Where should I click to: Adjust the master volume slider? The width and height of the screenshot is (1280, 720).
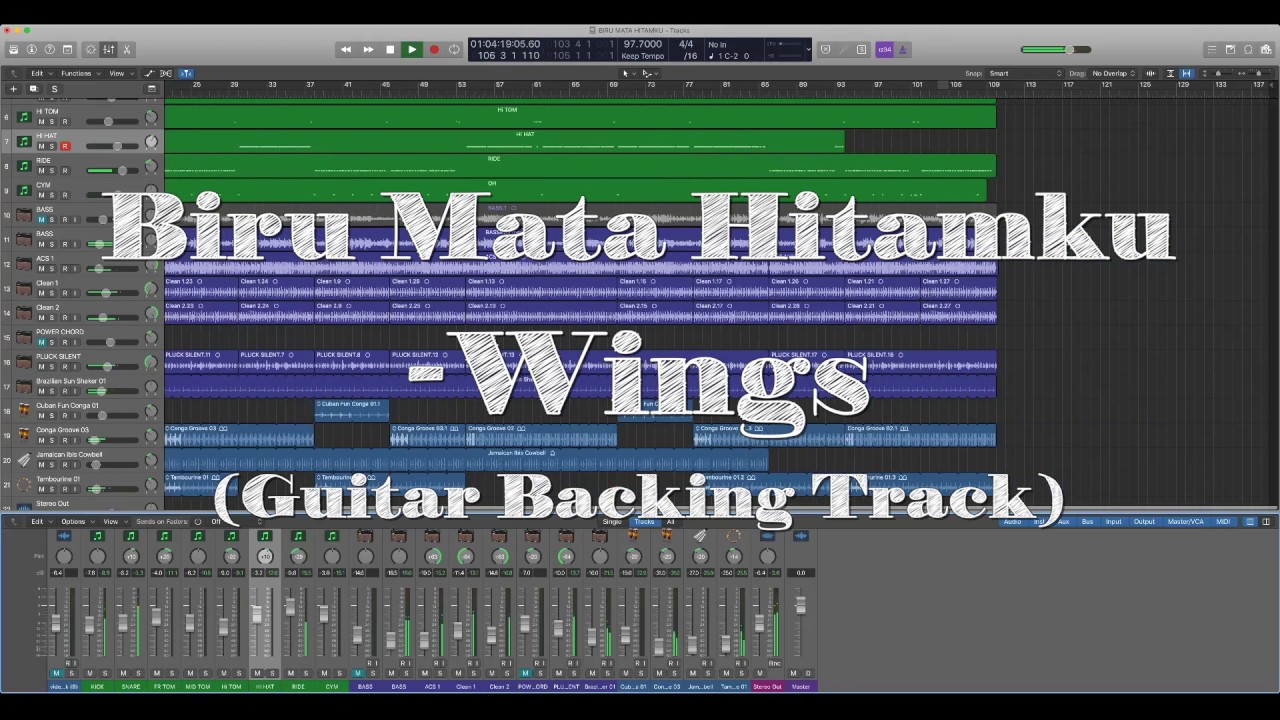point(1055,49)
